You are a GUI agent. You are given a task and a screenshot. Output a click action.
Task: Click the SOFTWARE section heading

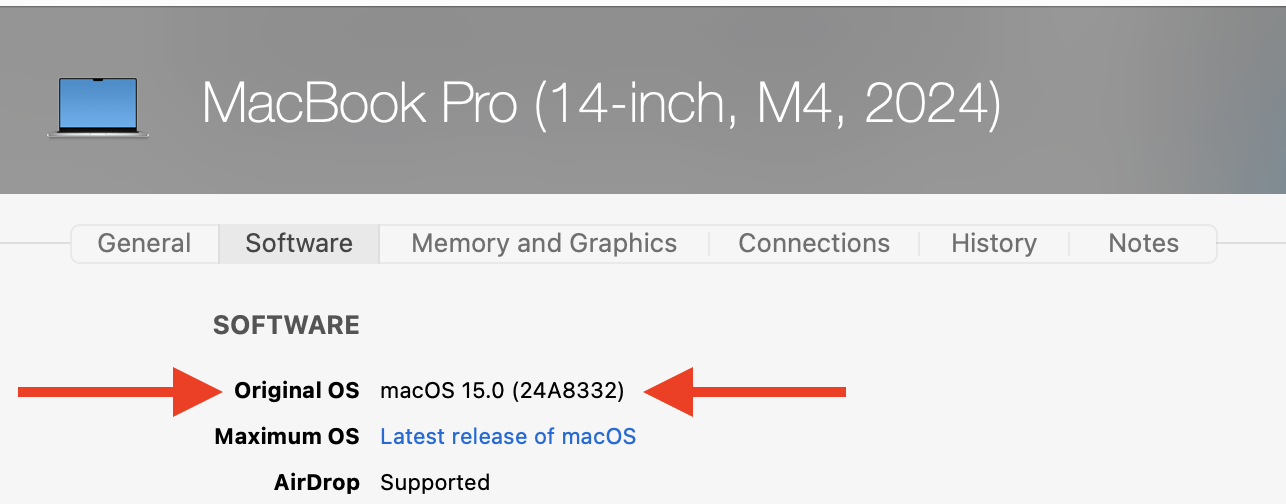pyautogui.click(x=286, y=325)
